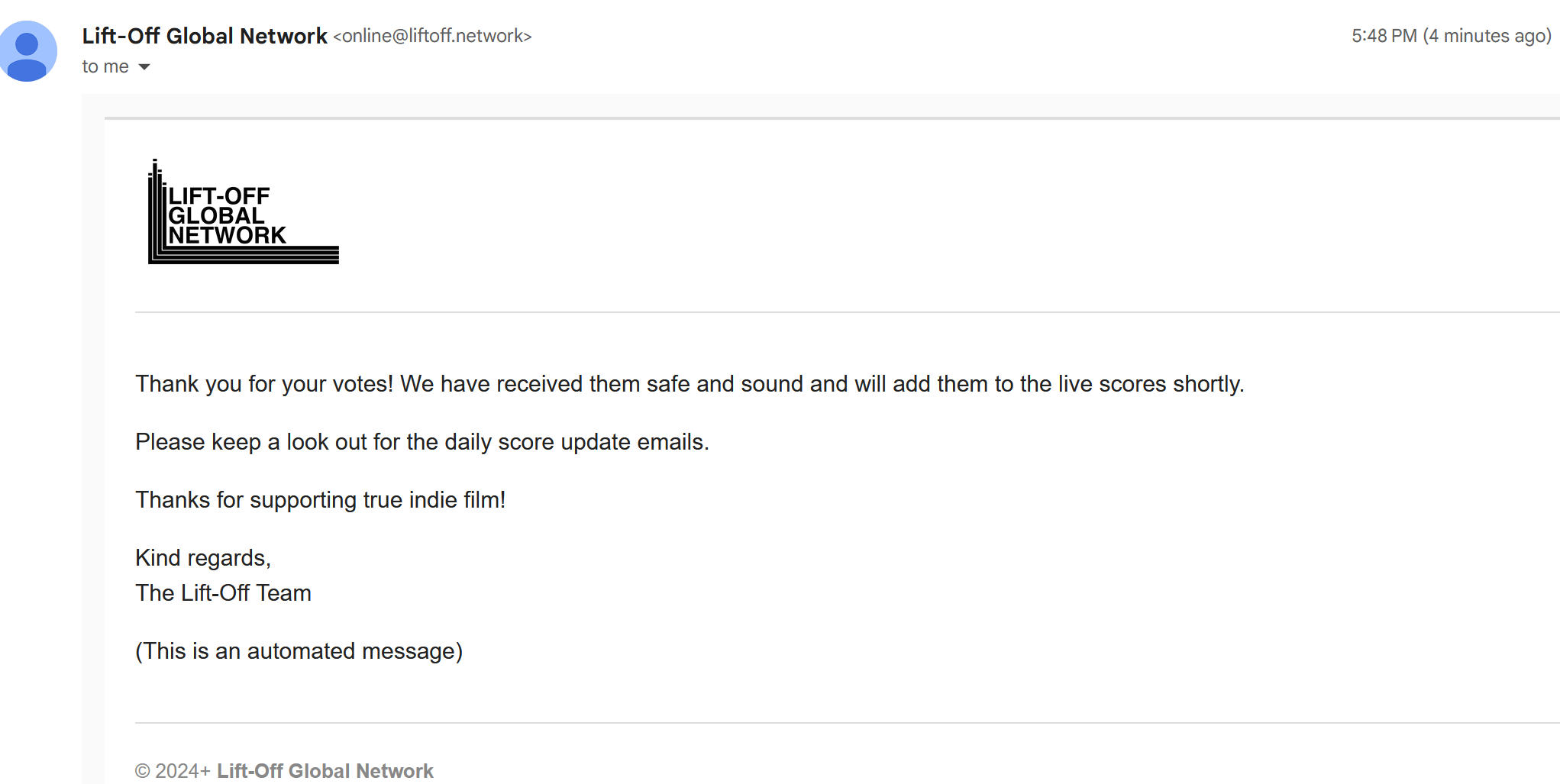
Task: Click the divider line above the footer
Action: tap(848, 723)
